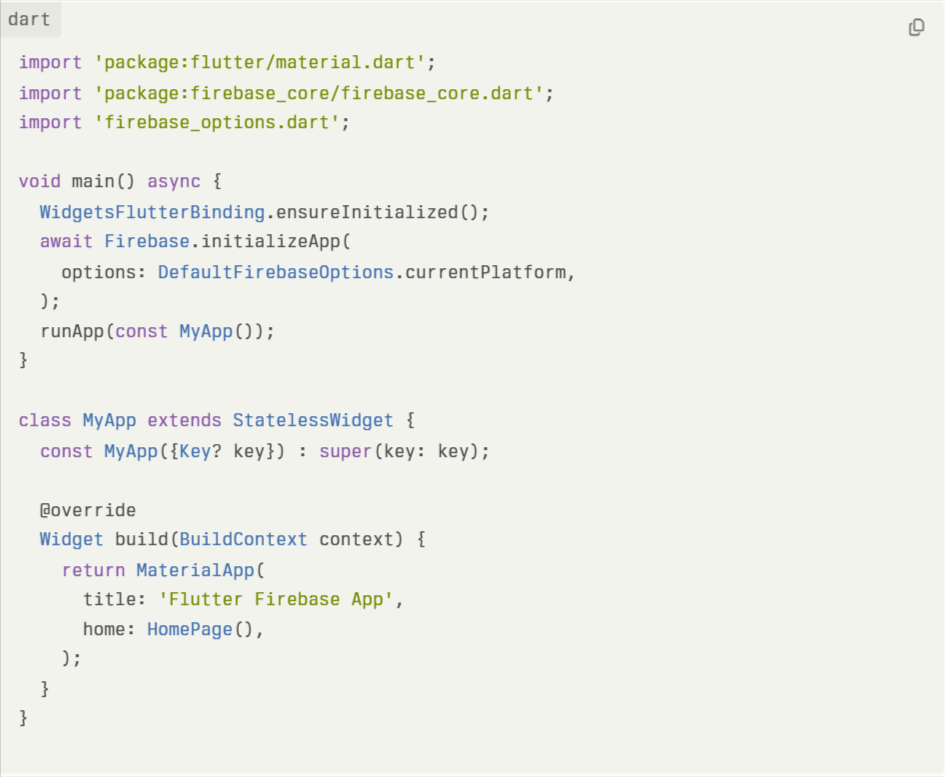Click the async keyword after main()
This screenshot has width=945, height=777.
point(174,181)
